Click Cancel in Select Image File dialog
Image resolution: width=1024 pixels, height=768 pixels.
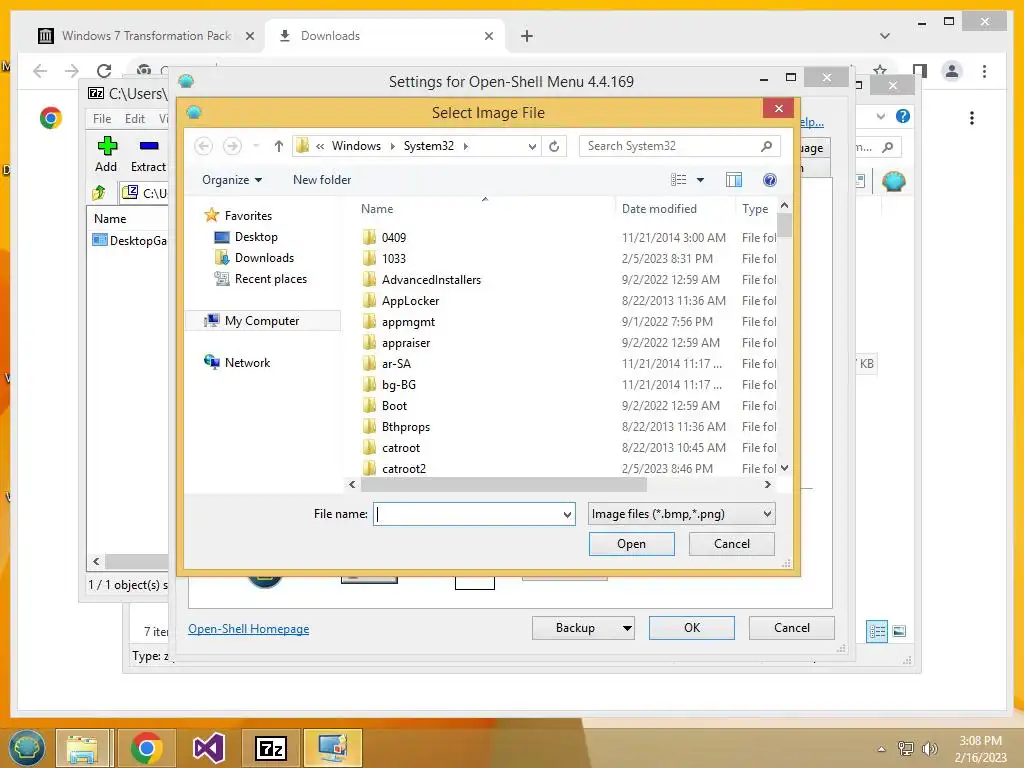click(x=731, y=543)
